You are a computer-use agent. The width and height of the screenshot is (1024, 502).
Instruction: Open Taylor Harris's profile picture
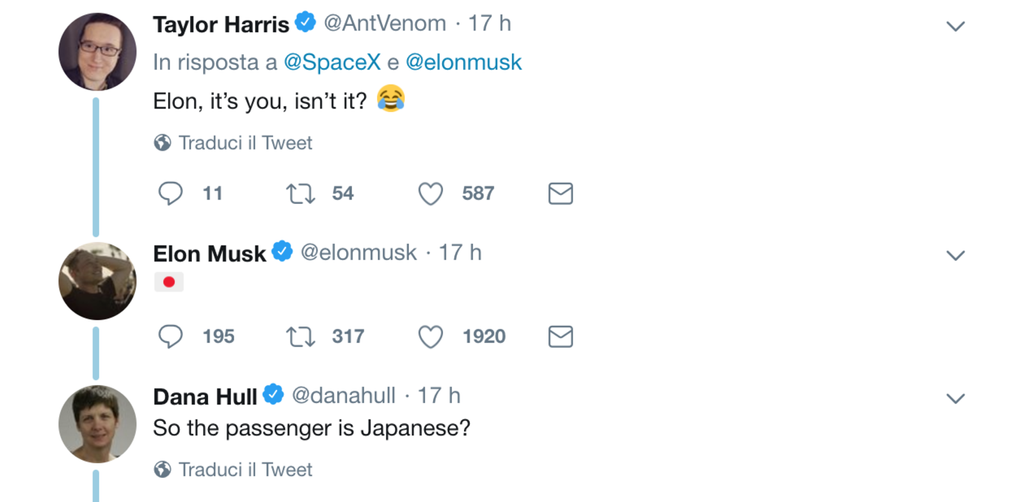point(98,53)
